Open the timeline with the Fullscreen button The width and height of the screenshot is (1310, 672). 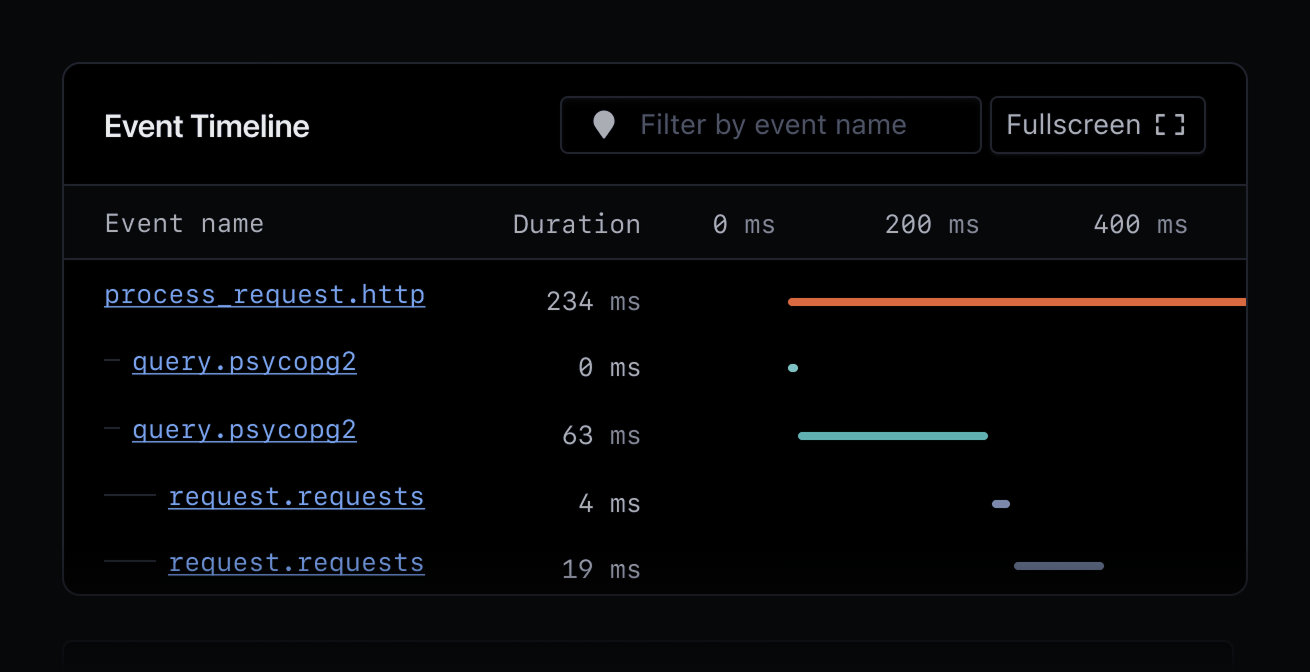click(x=1097, y=125)
